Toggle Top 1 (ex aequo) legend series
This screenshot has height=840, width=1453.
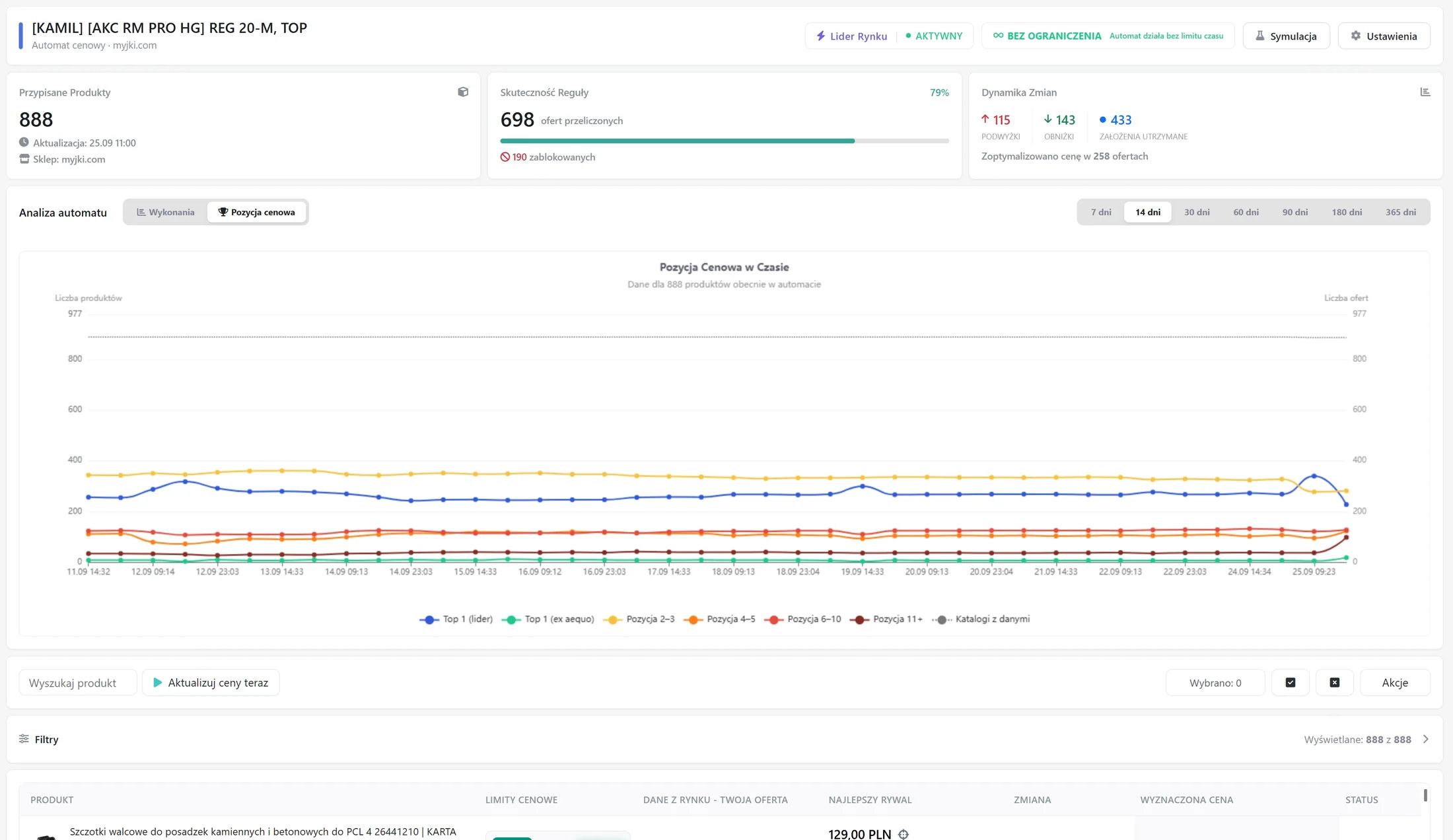coord(548,619)
